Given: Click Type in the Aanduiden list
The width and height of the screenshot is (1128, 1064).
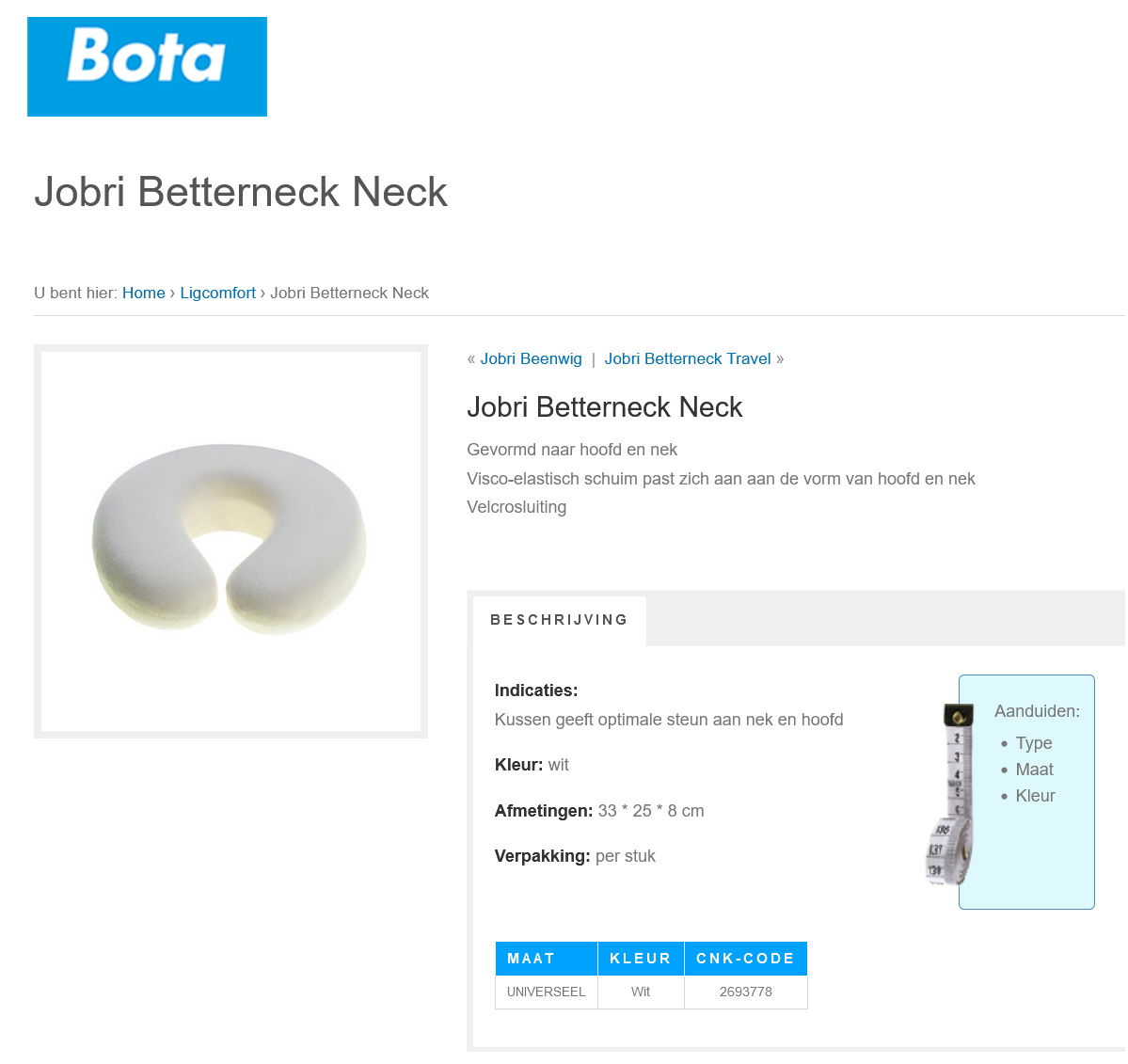Looking at the screenshot, I should (1034, 743).
